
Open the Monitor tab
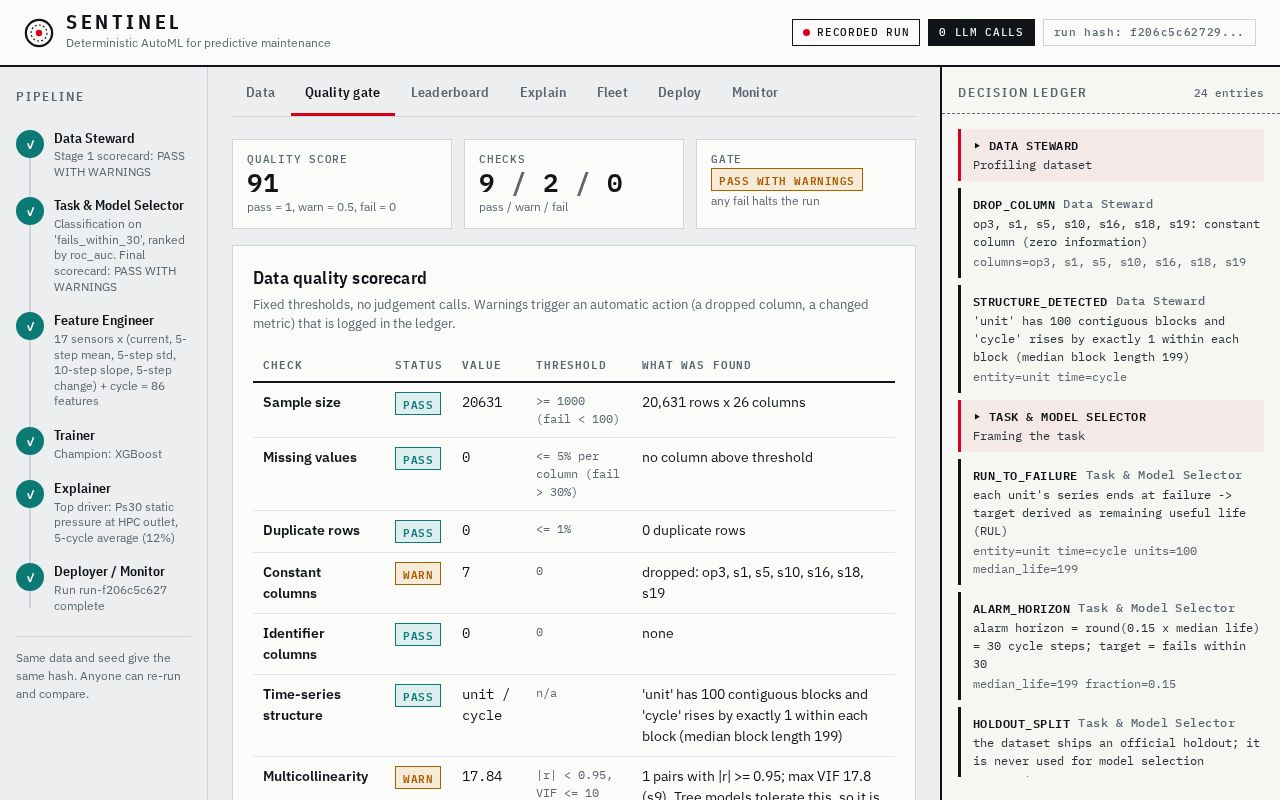point(755,92)
